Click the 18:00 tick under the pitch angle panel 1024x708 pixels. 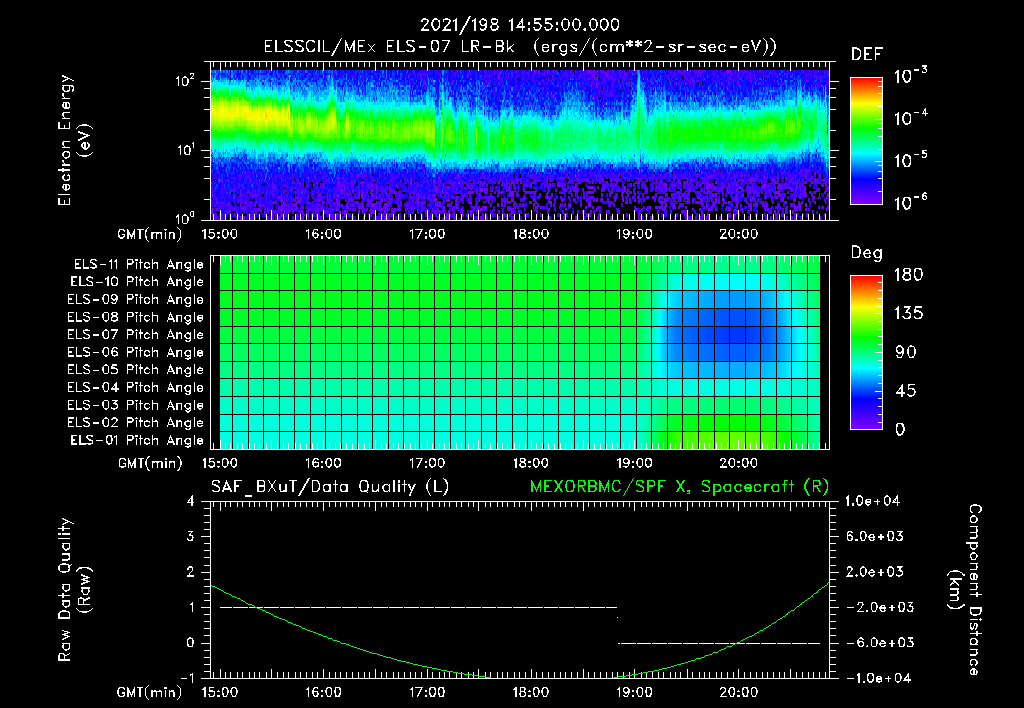point(530,463)
